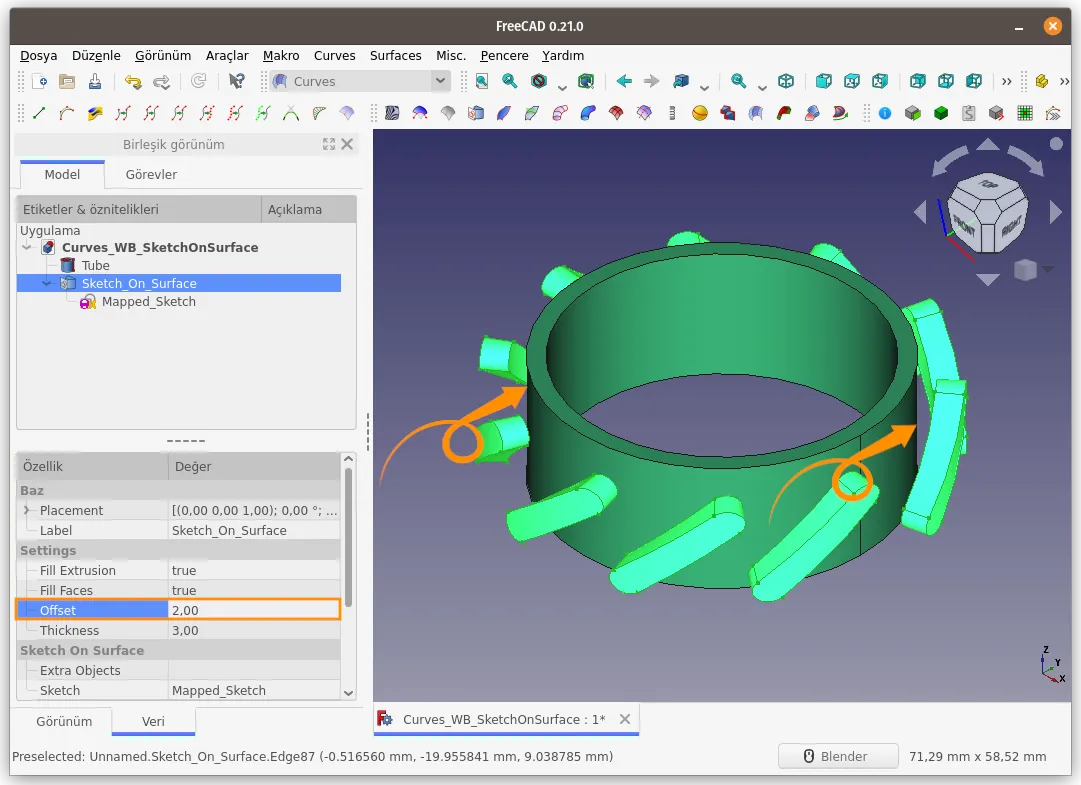Click the green dotted curve tool icon

coord(263,113)
